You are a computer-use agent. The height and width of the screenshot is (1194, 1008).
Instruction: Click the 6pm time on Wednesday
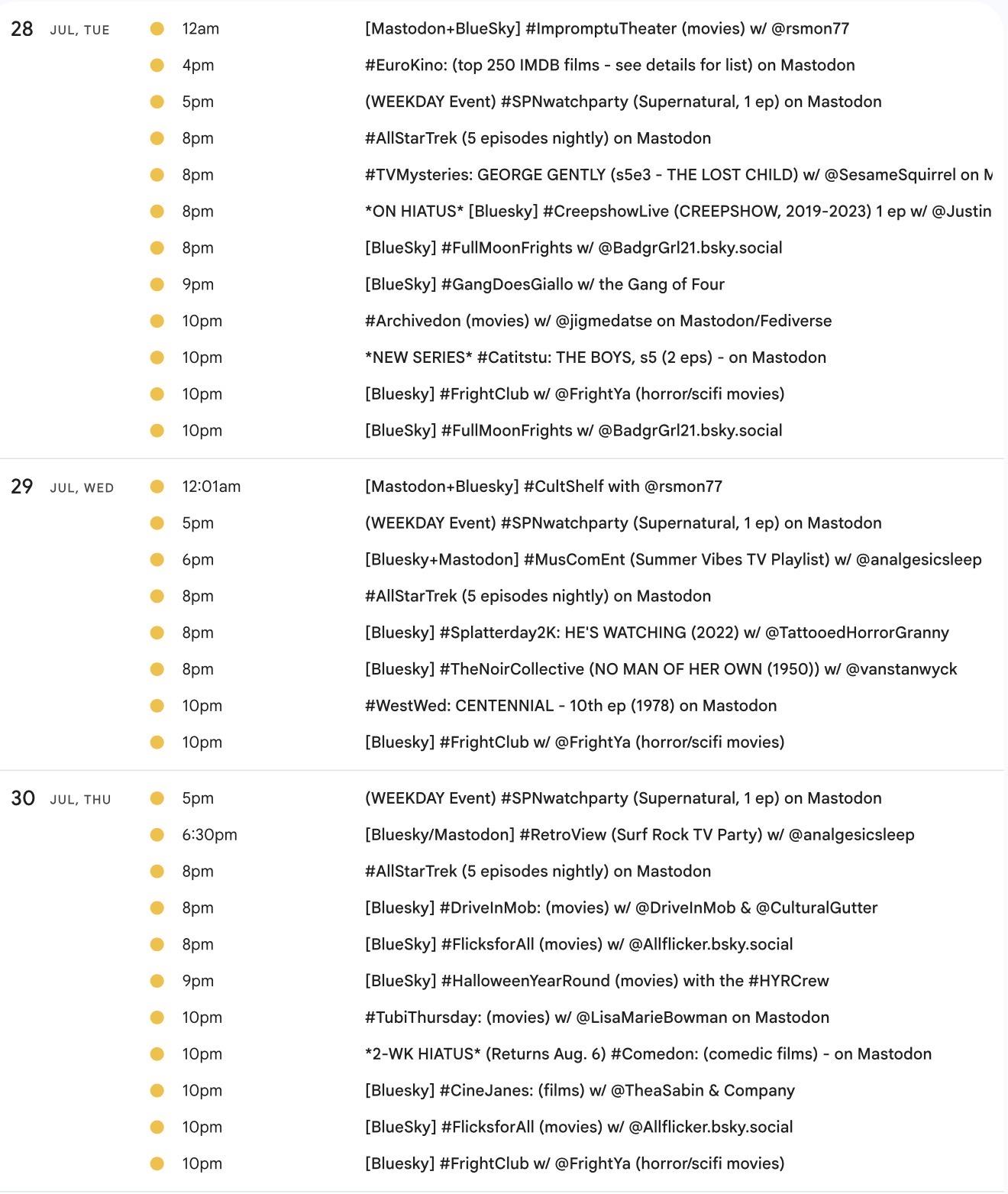(198, 561)
